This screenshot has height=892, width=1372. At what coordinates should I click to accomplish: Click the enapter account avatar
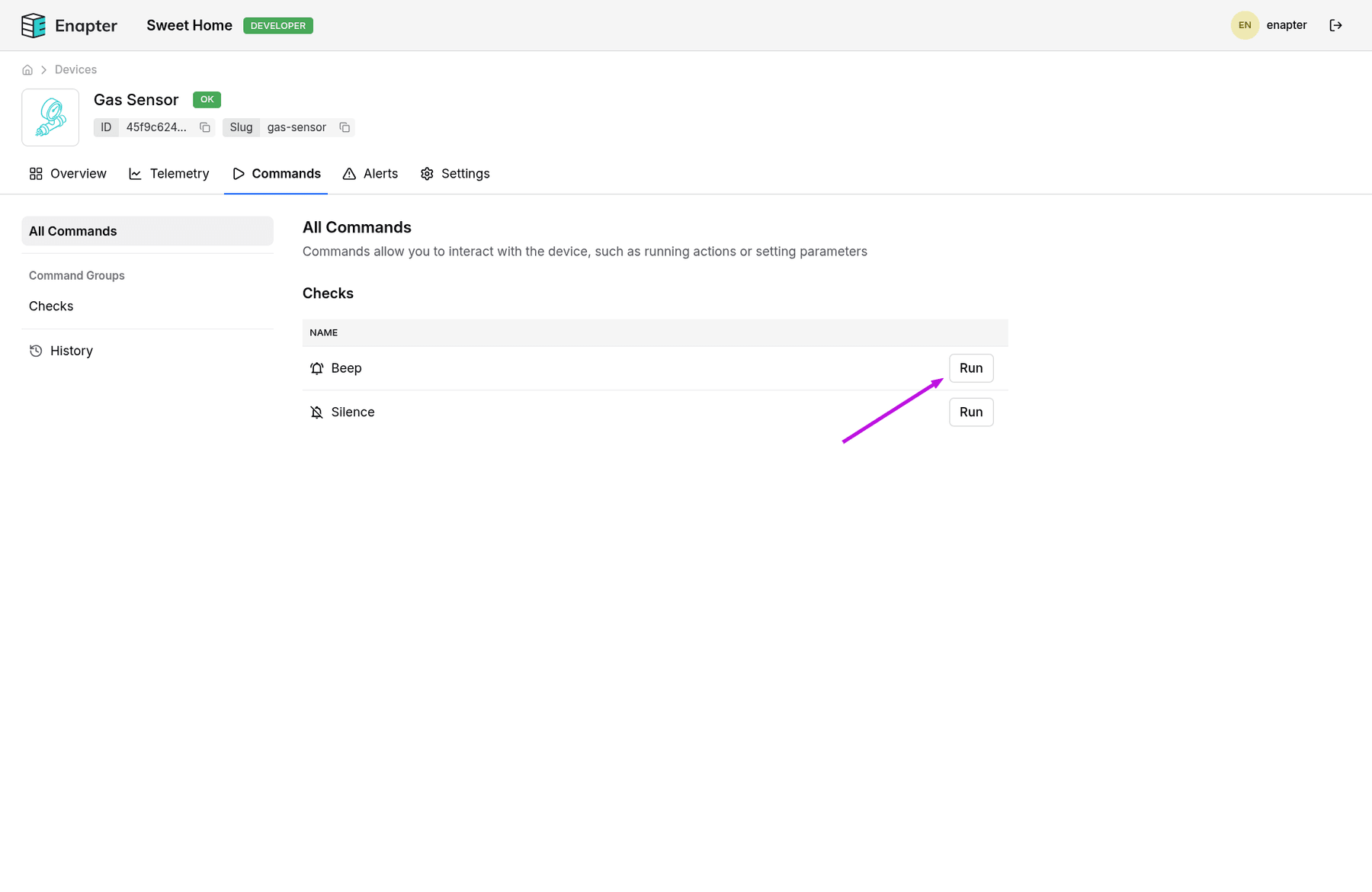(1245, 25)
